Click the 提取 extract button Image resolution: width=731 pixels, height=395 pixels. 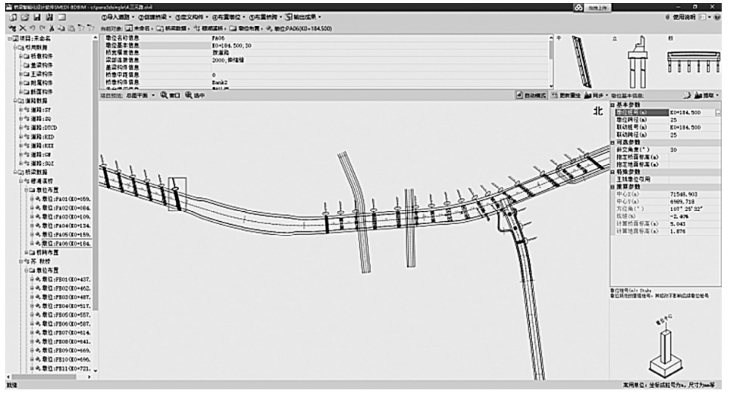tap(704, 95)
